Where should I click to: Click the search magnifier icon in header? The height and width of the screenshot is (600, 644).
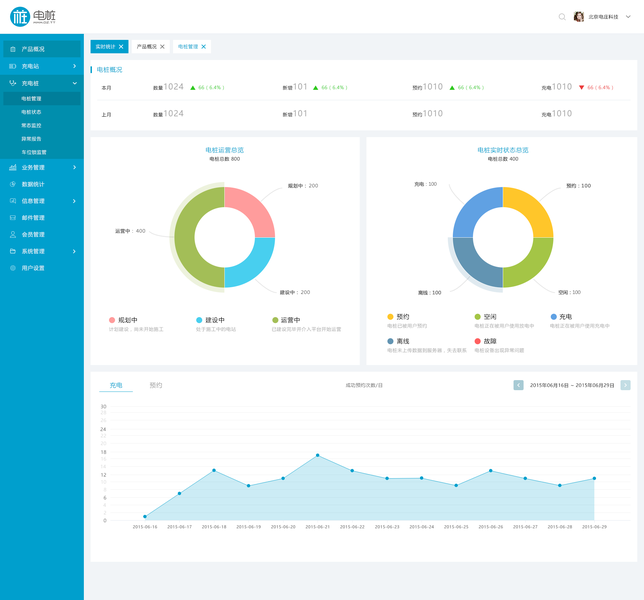[x=562, y=17]
